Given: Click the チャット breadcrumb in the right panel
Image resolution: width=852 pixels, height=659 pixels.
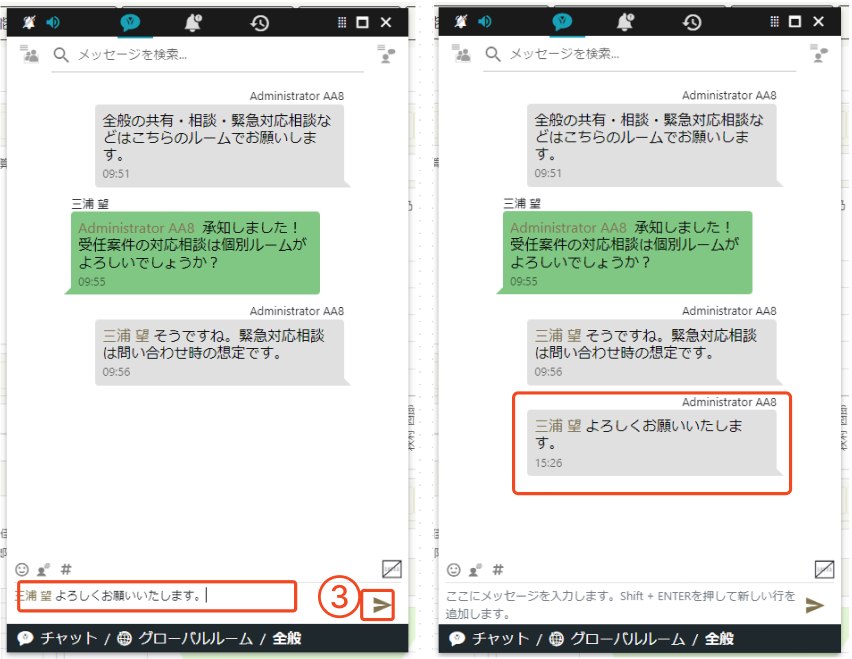Looking at the screenshot, I should (491, 638).
